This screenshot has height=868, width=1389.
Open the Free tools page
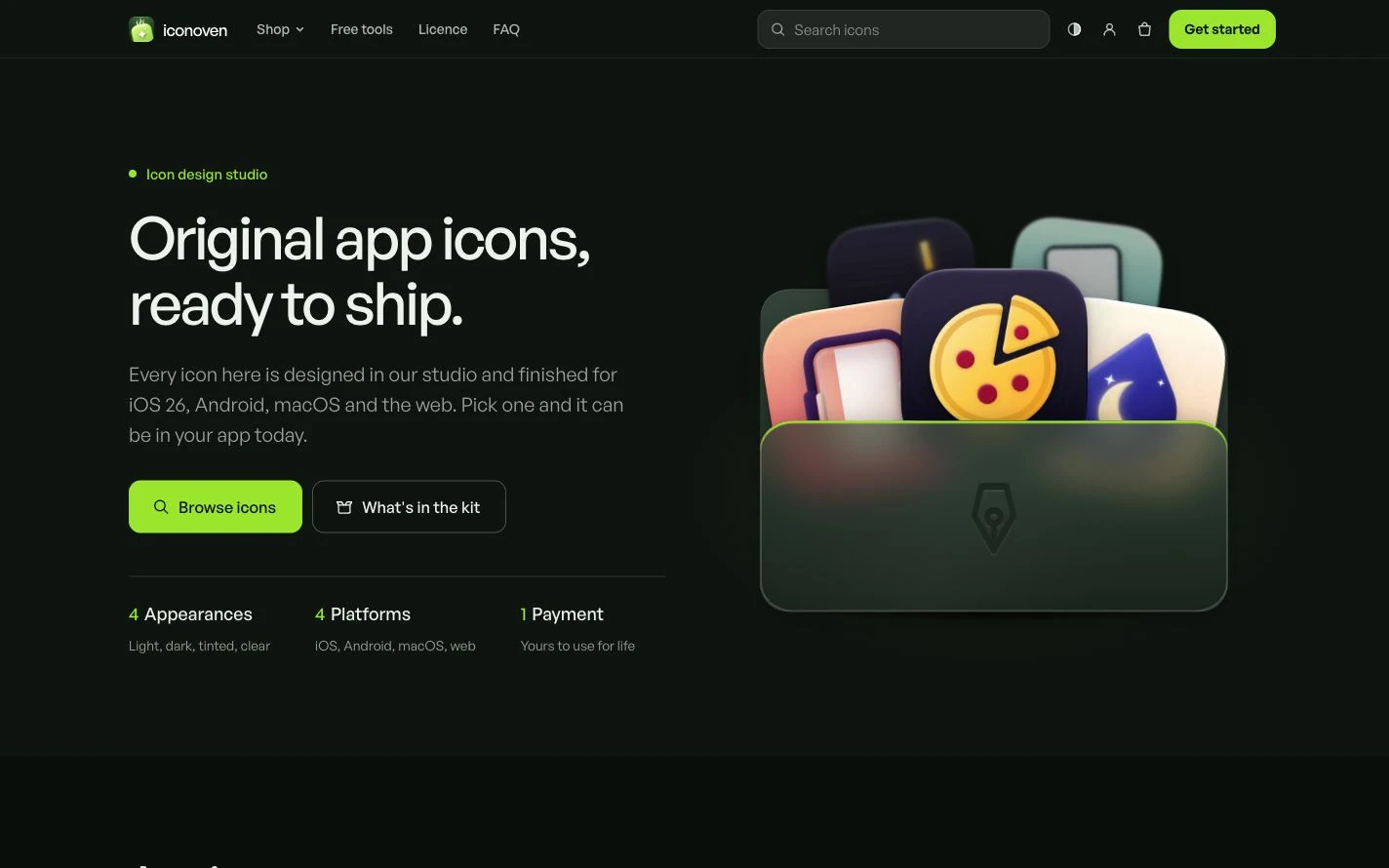point(362,29)
